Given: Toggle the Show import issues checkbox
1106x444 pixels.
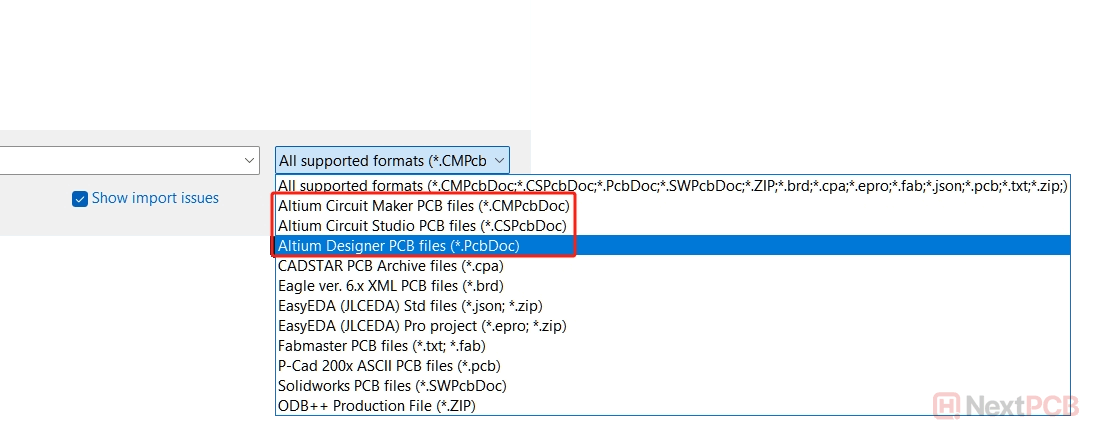Looking at the screenshot, I should coord(80,199).
